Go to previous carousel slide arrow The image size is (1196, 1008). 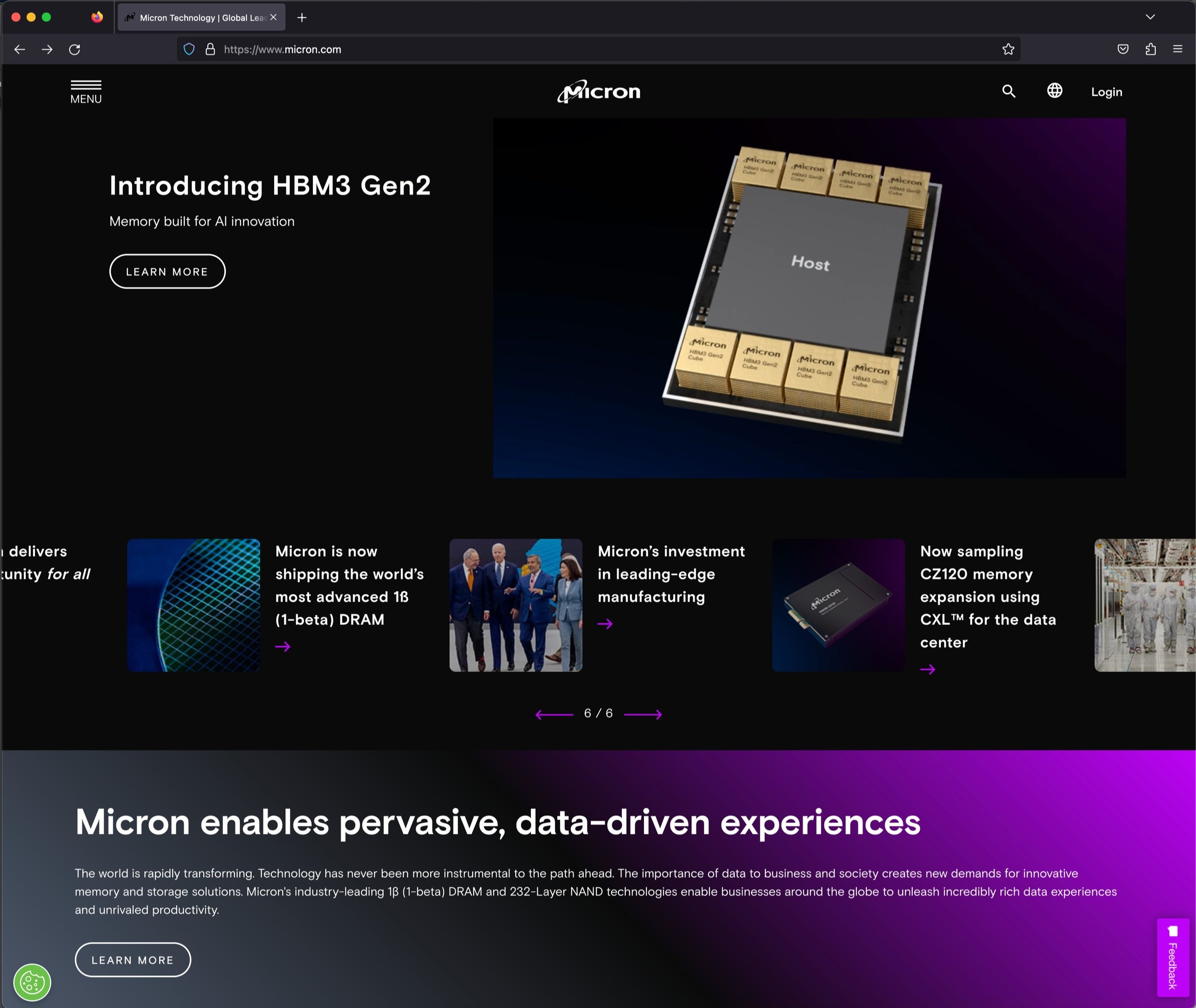(x=554, y=714)
